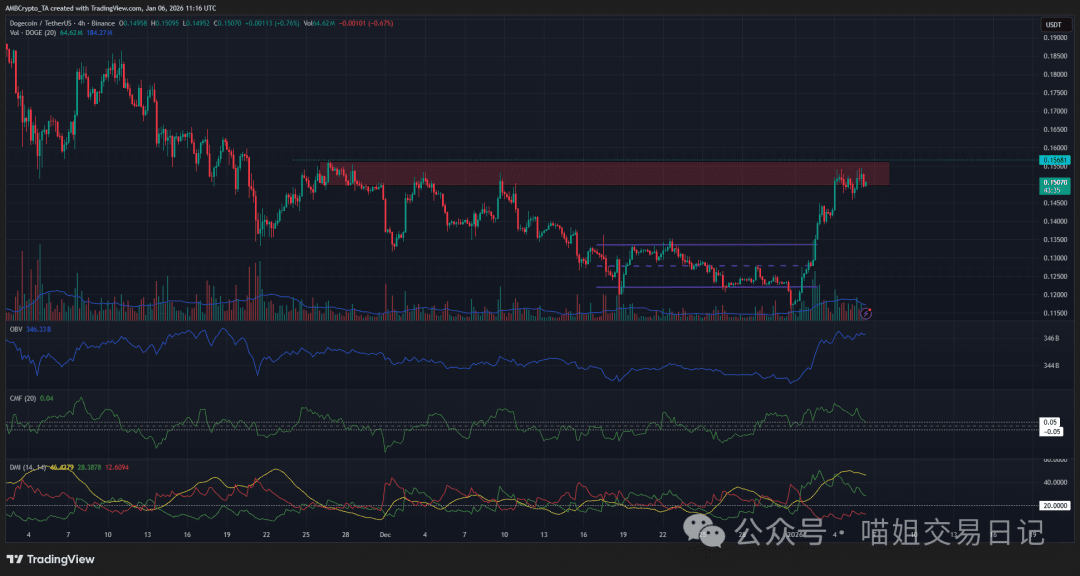Click the CMF (20) indicator label
Image resolution: width=1080 pixels, height=576 pixels.
tap(22, 398)
